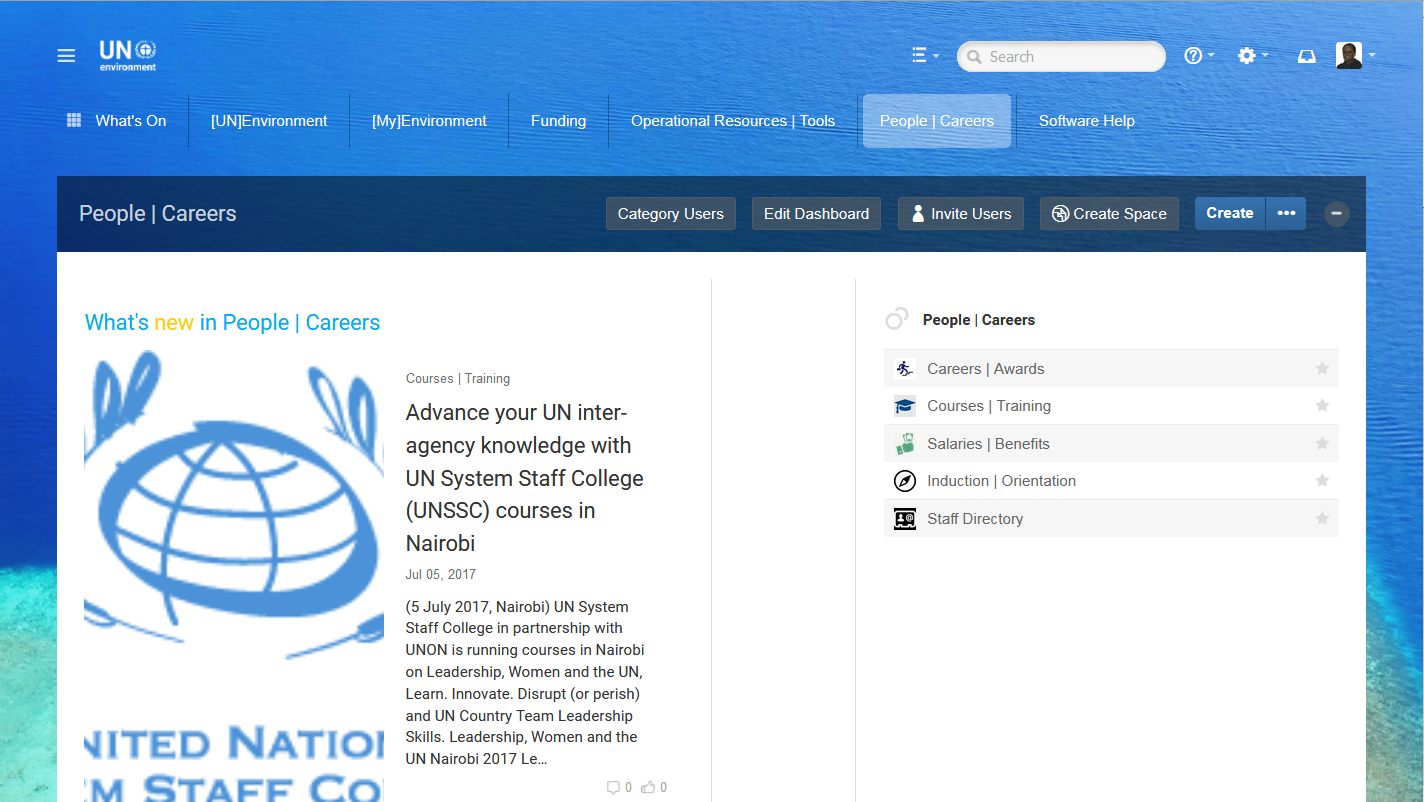The width and height of the screenshot is (1424, 802).
Task: Click the Edit Dashboard button
Action: click(816, 214)
